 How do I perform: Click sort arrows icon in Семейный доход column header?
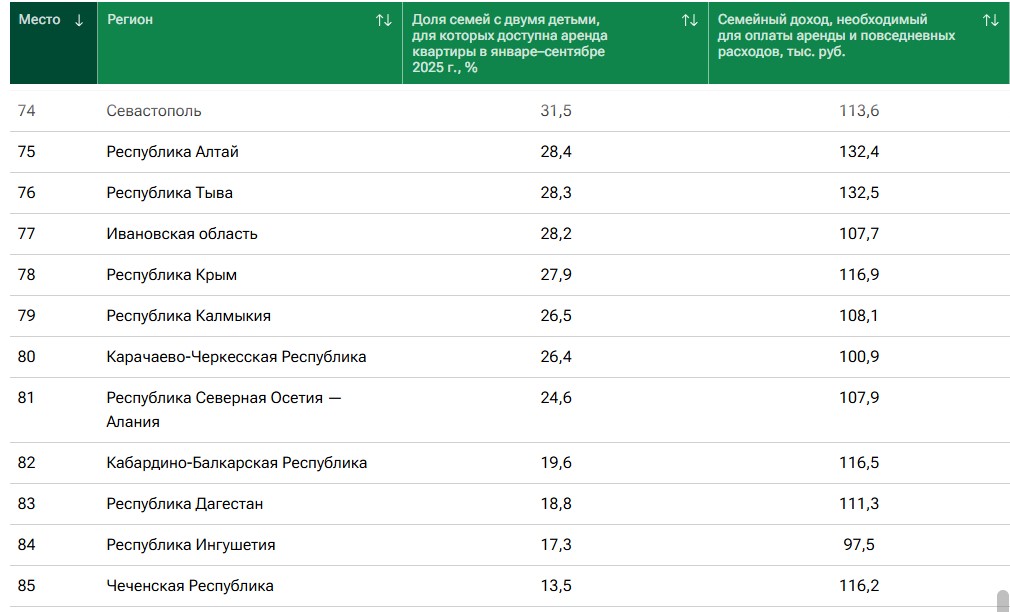coord(990,20)
